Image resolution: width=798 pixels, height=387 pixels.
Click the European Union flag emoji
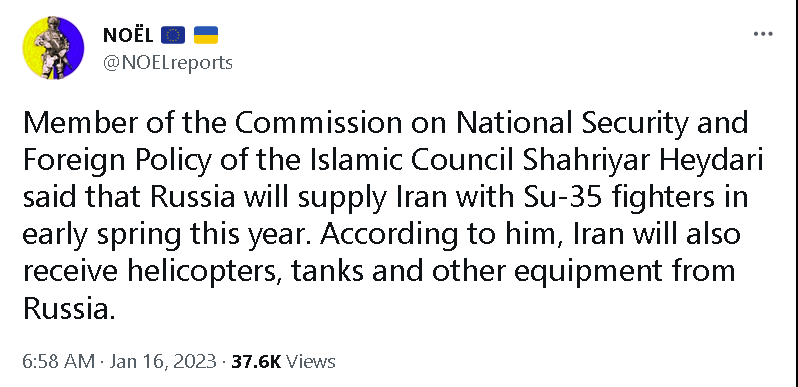[173, 35]
